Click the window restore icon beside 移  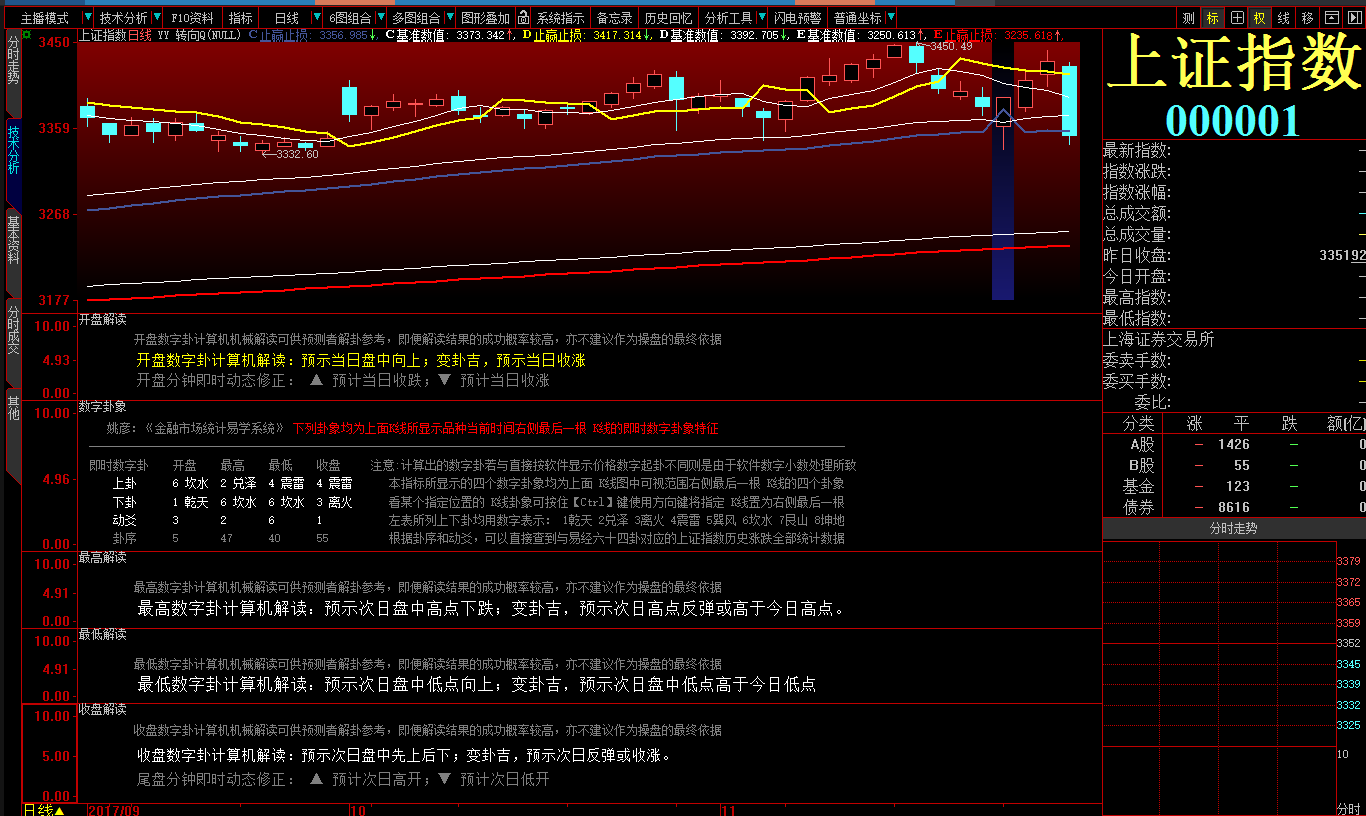tap(1331, 18)
